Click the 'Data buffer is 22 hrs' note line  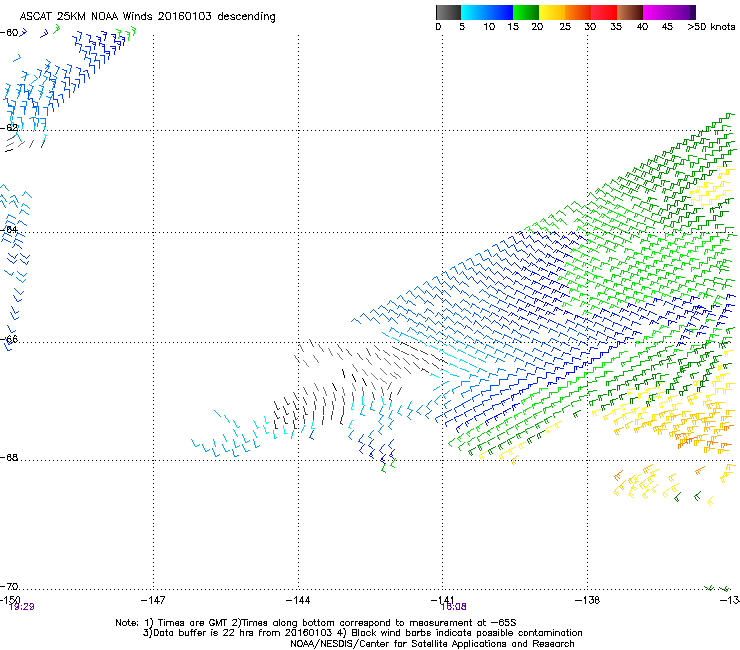click(362, 633)
